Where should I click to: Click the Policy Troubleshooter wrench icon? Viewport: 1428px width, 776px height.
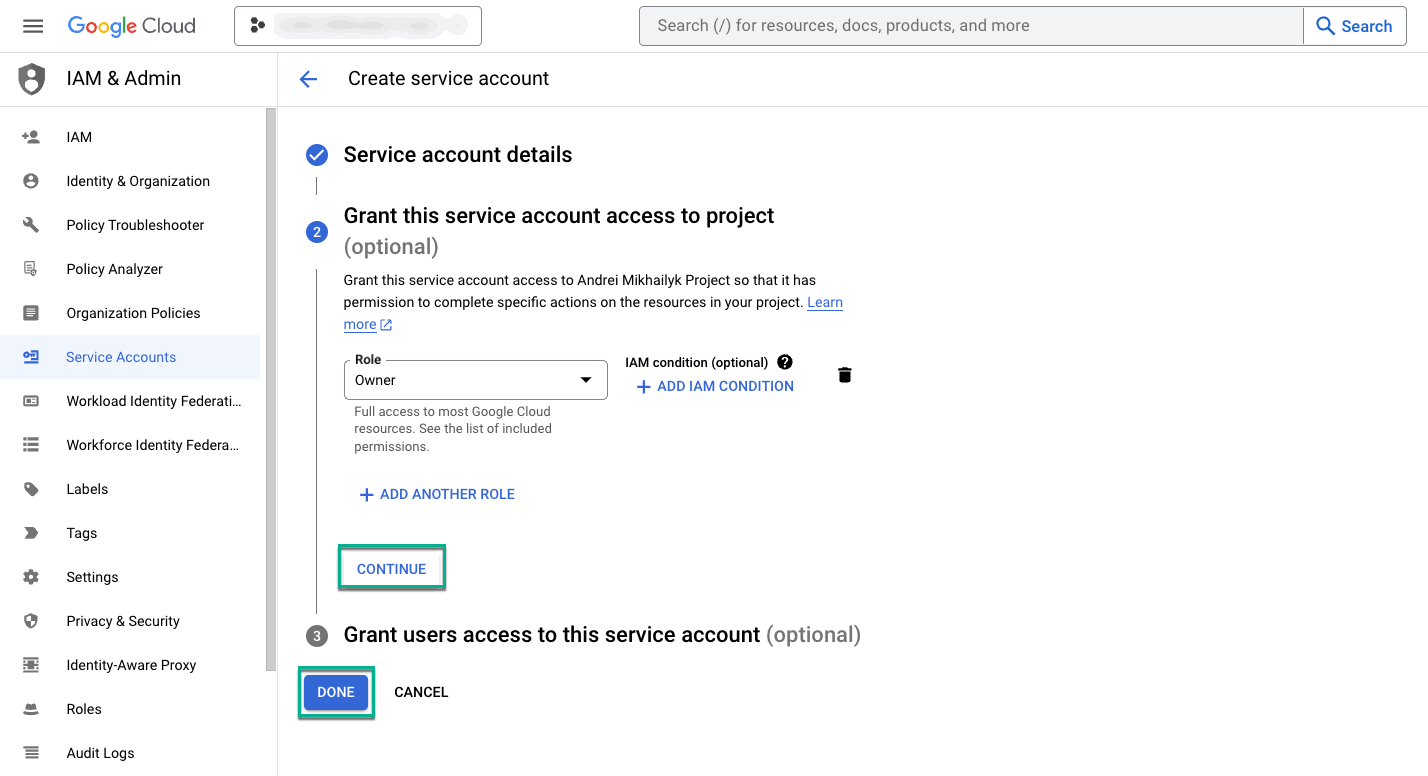31,225
